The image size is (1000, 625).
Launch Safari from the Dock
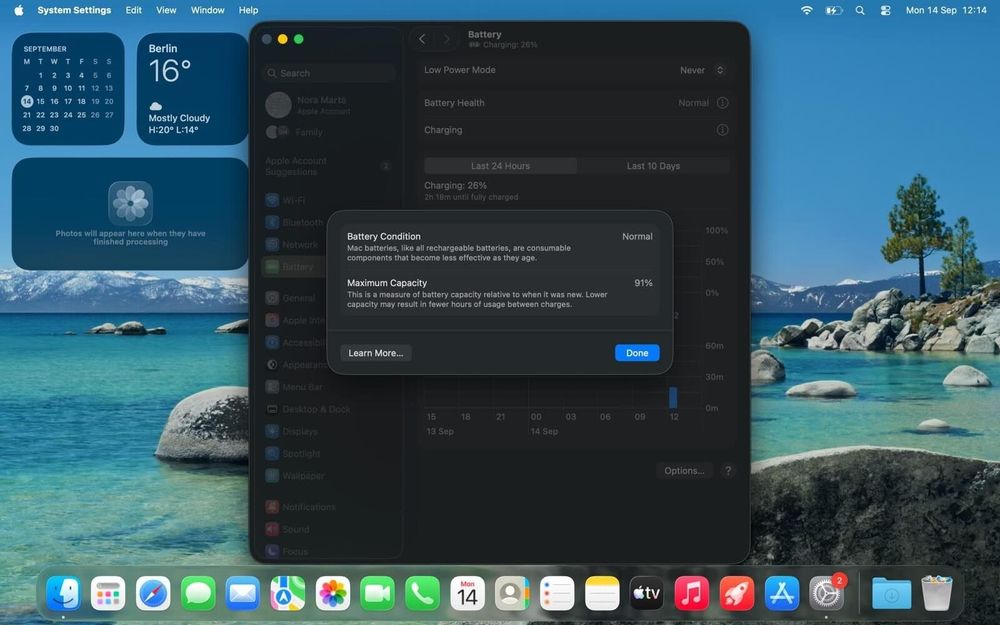tap(153, 593)
